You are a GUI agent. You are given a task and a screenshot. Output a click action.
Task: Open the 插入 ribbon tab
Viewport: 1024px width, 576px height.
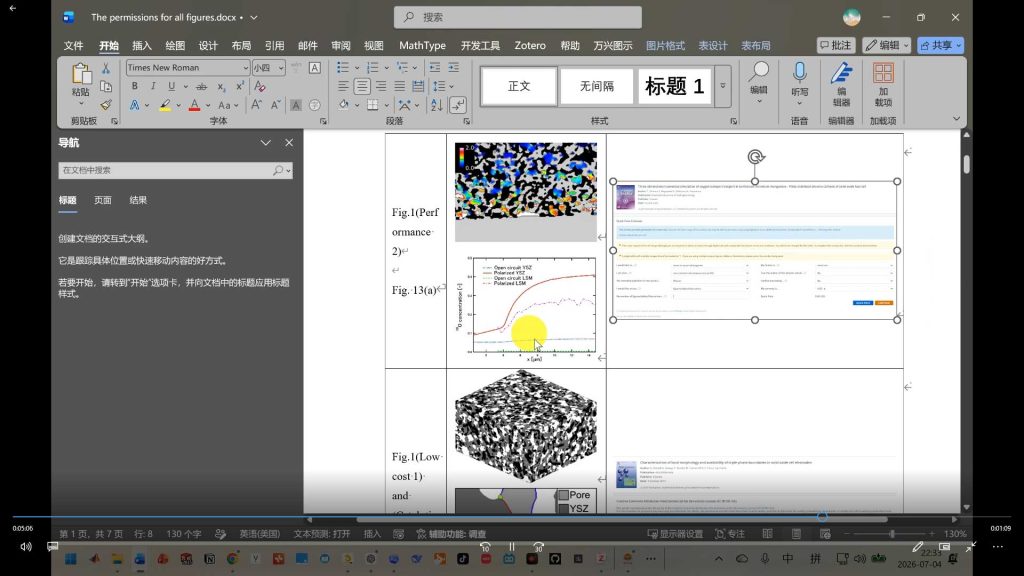pyautogui.click(x=142, y=46)
